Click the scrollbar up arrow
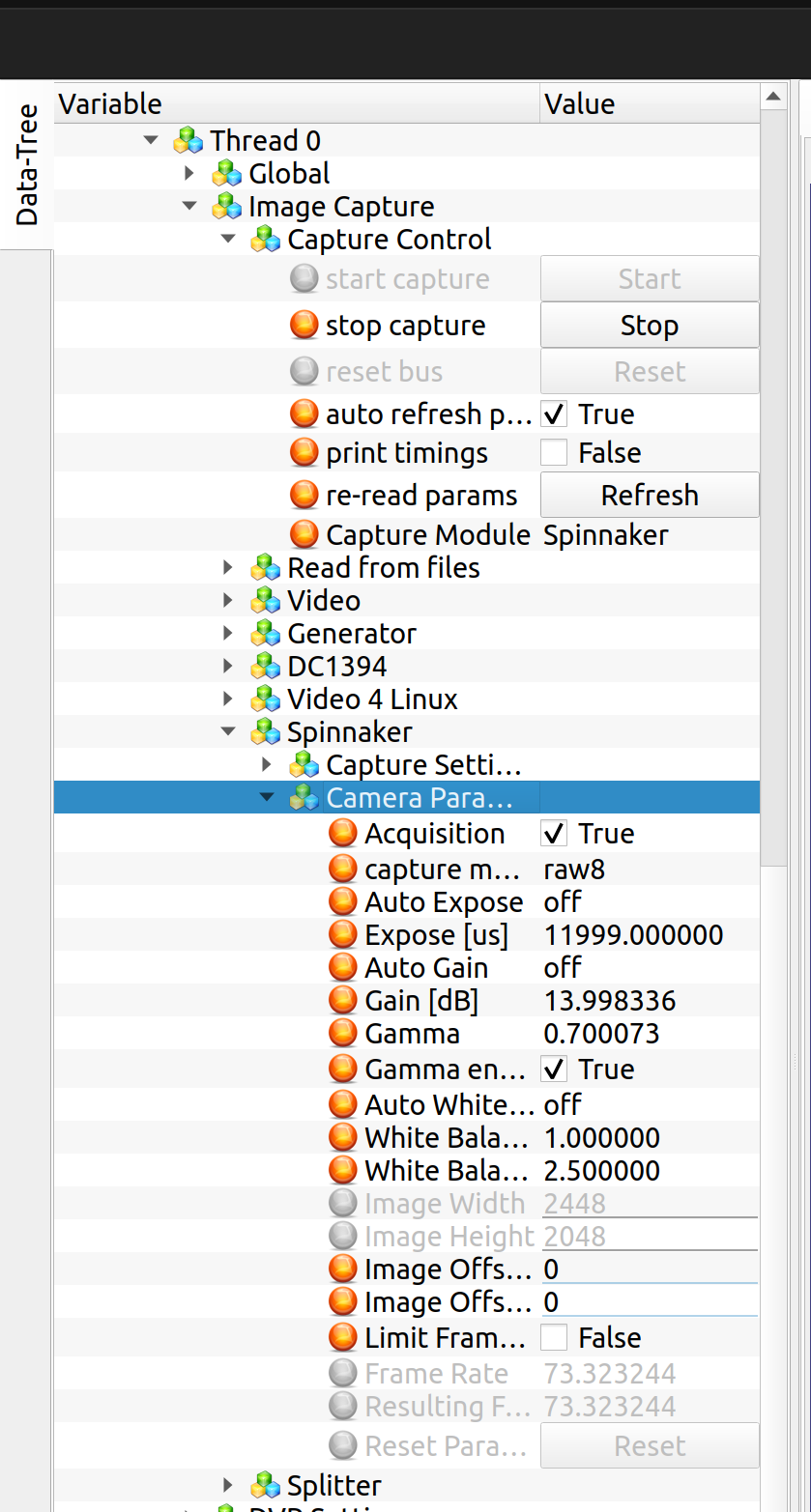811x1512 pixels. coord(773,97)
